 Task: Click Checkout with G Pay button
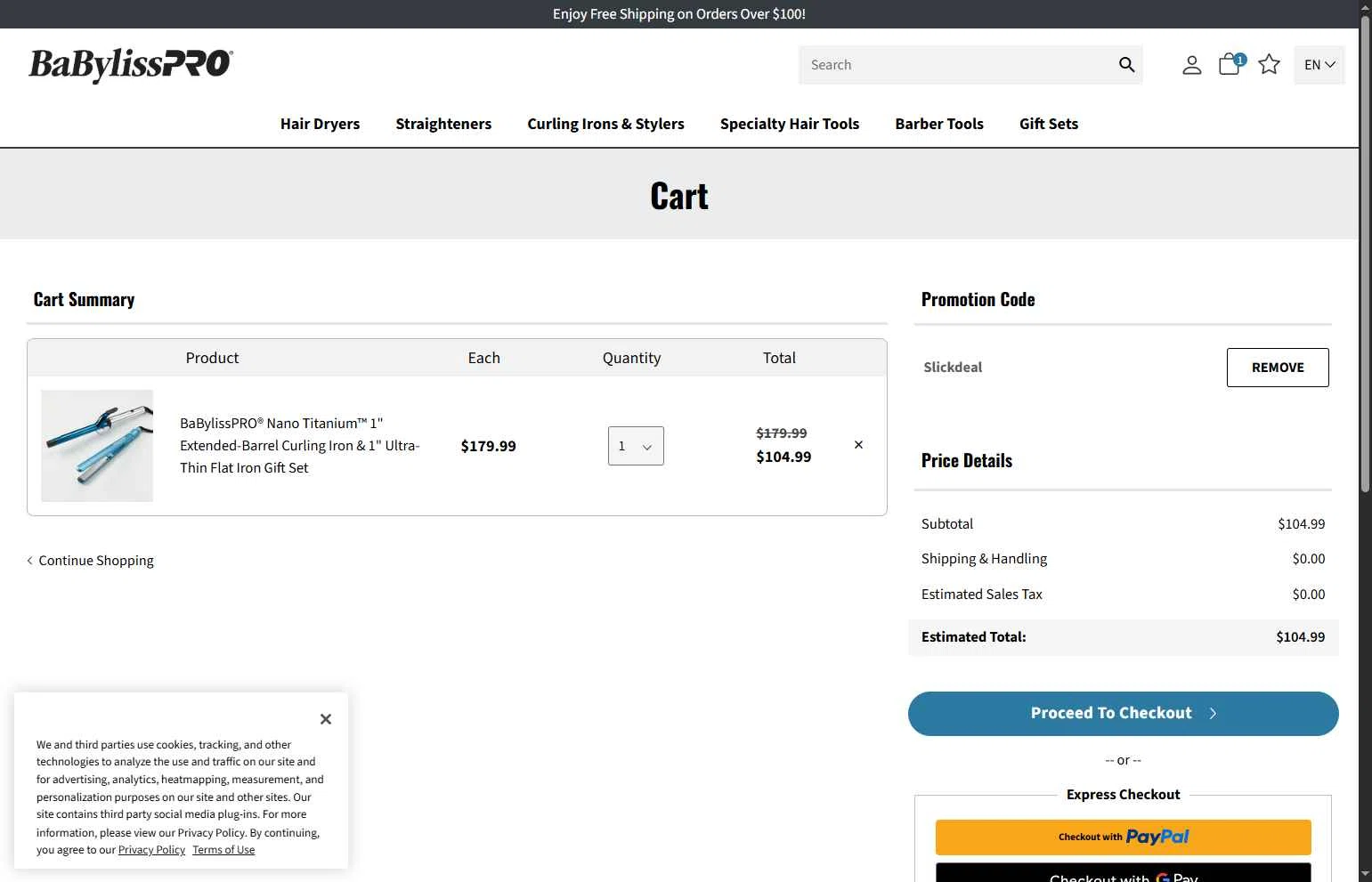tap(1123, 872)
